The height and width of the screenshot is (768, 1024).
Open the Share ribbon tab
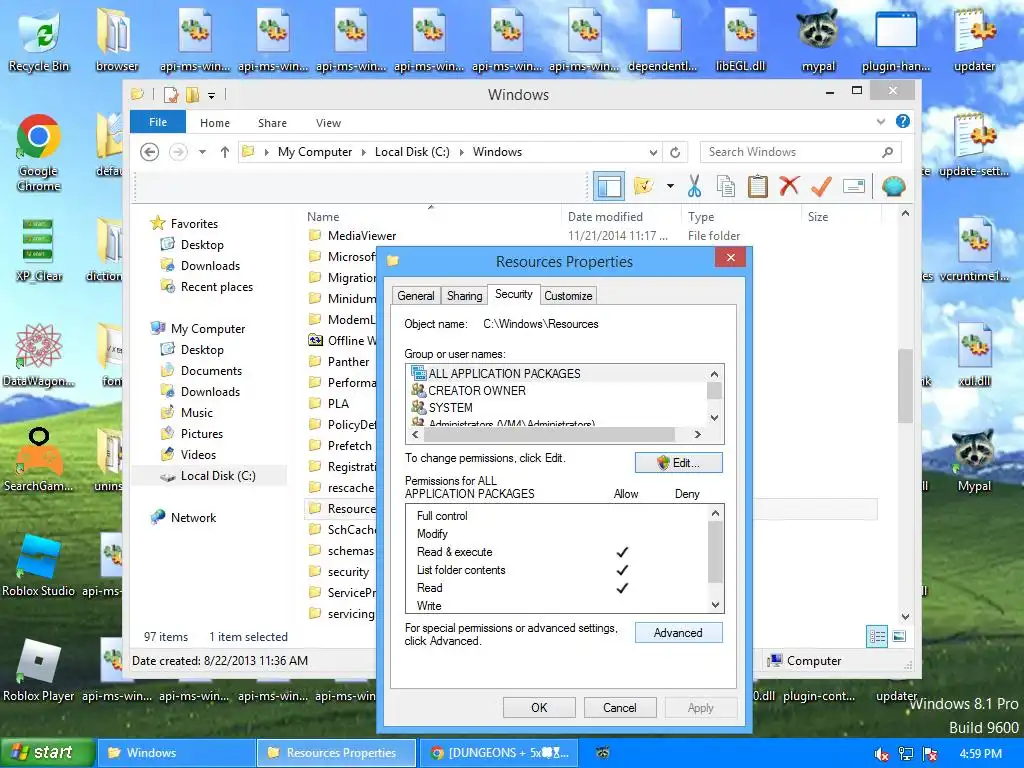pyautogui.click(x=272, y=123)
